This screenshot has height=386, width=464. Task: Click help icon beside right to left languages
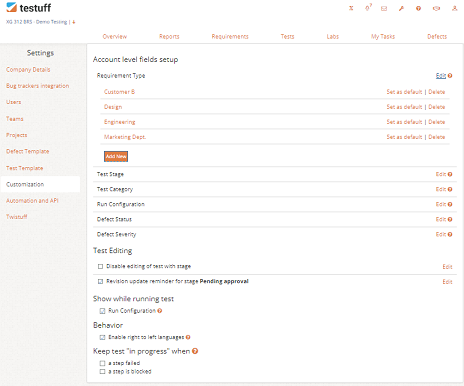point(188,337)
